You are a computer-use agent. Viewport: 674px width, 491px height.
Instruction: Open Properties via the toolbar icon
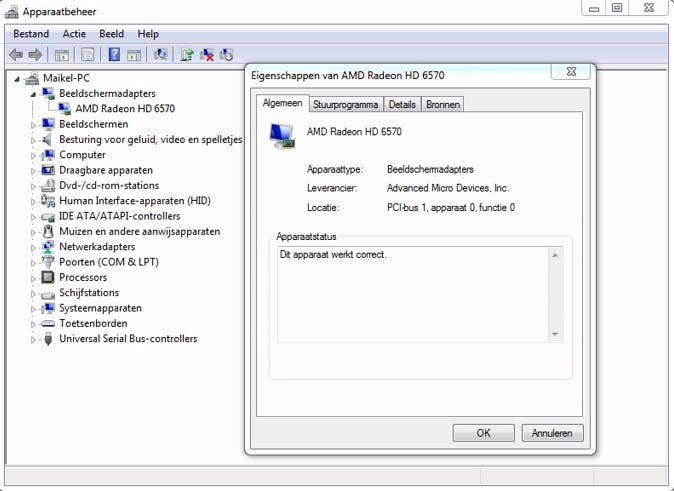[88, 55]
